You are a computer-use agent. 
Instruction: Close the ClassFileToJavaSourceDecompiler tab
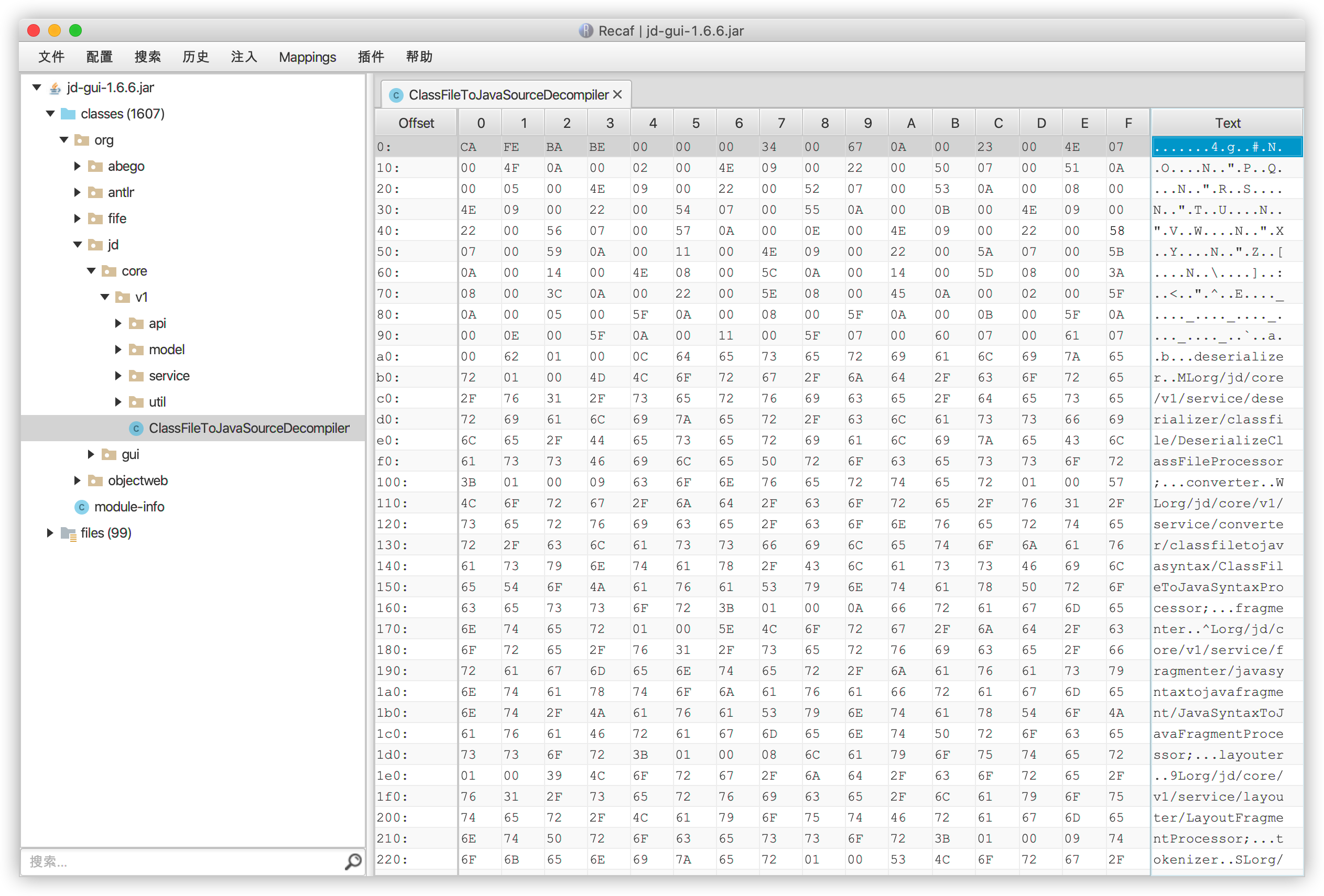[617, 95]
